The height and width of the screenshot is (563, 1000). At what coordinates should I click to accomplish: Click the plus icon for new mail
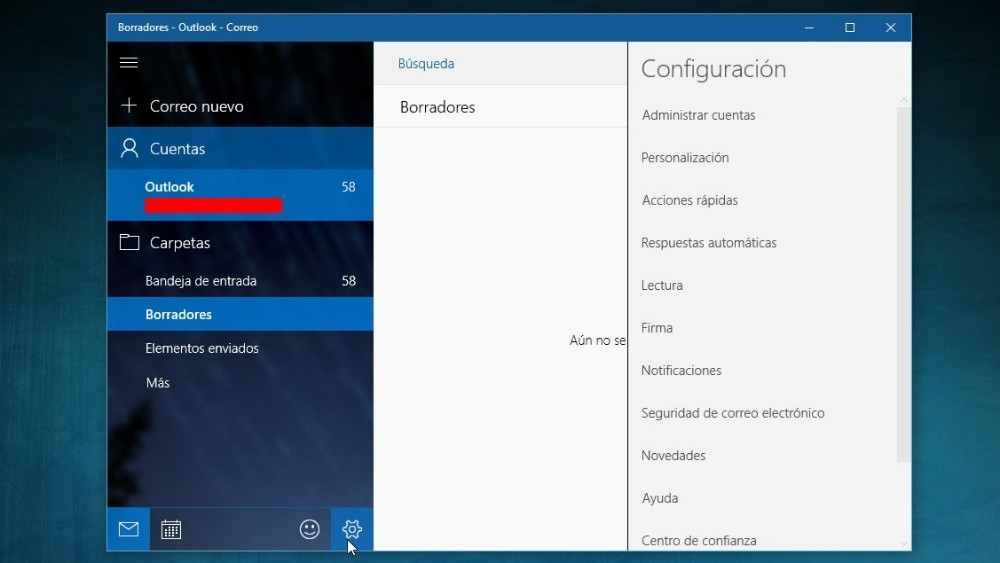[x=129, y=105]
